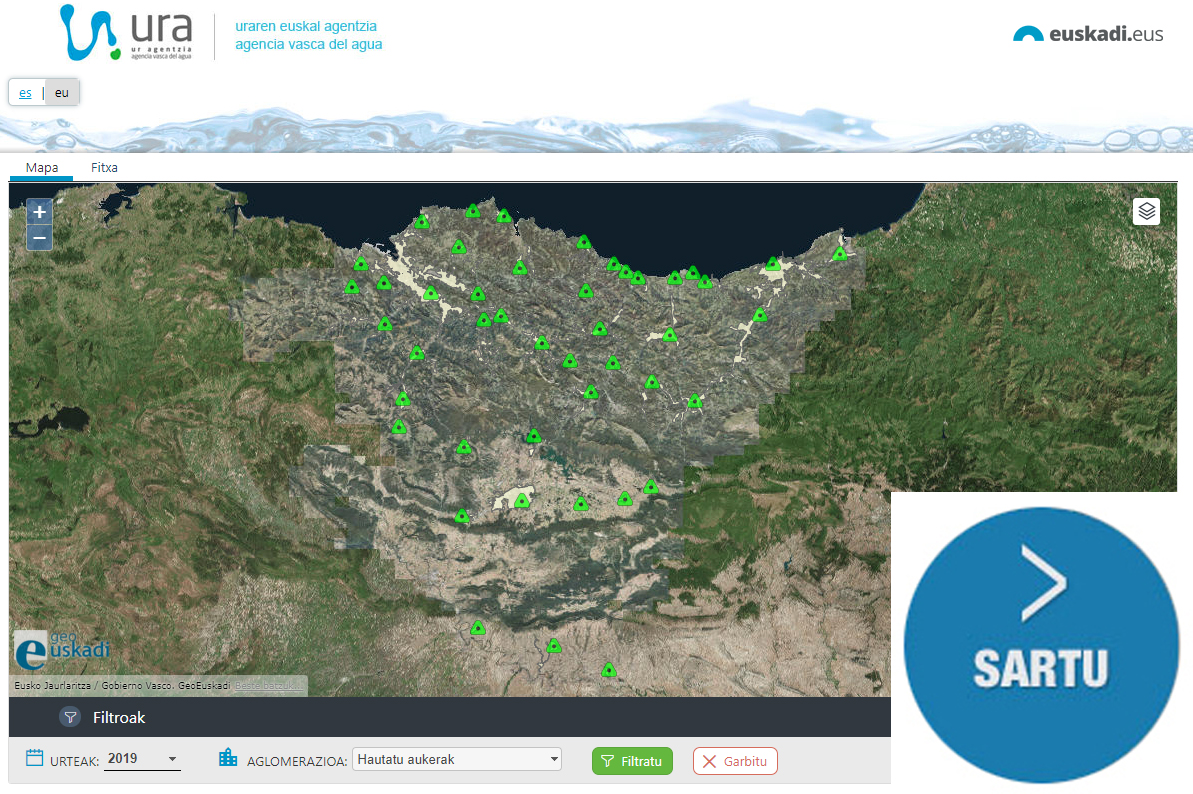Image resolution: width=1193 pixels, height=794 pixels.
Task: Zoom out of the map
Action: point(39,238)
